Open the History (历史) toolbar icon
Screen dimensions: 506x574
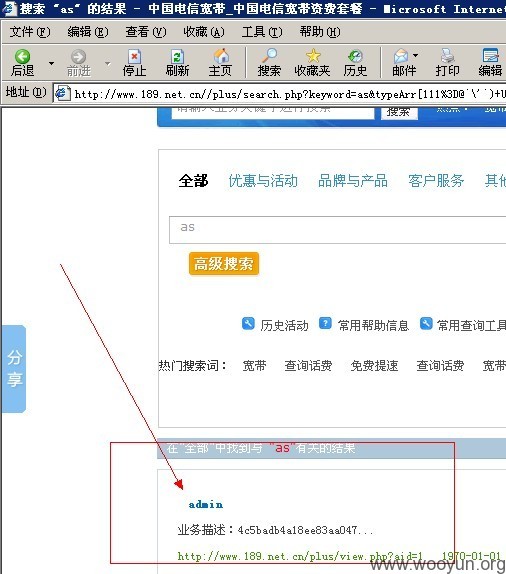tap(355, 56)
